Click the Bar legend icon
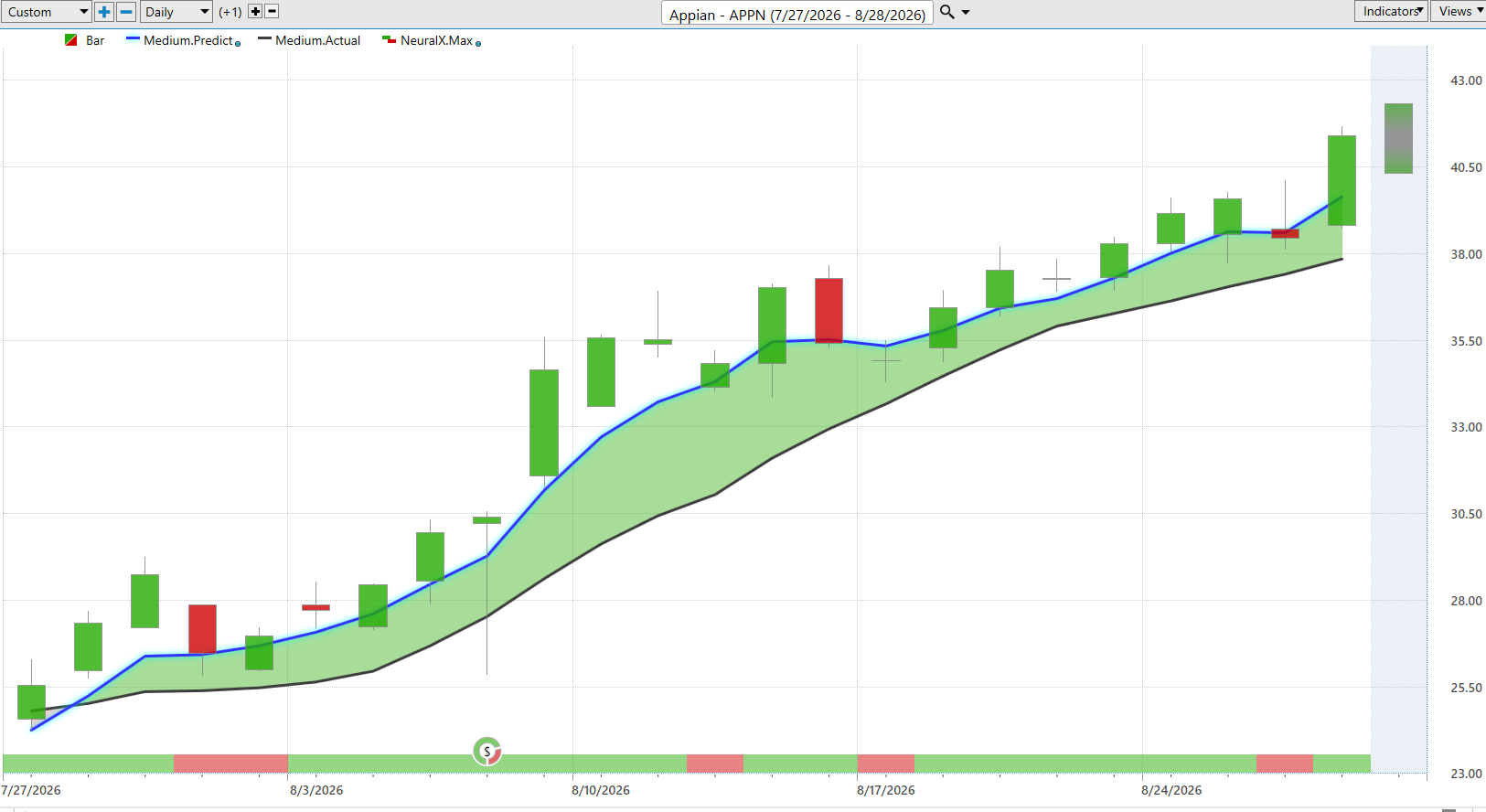1486x812 pixels. pyautogui.click(x=71, y=40)
